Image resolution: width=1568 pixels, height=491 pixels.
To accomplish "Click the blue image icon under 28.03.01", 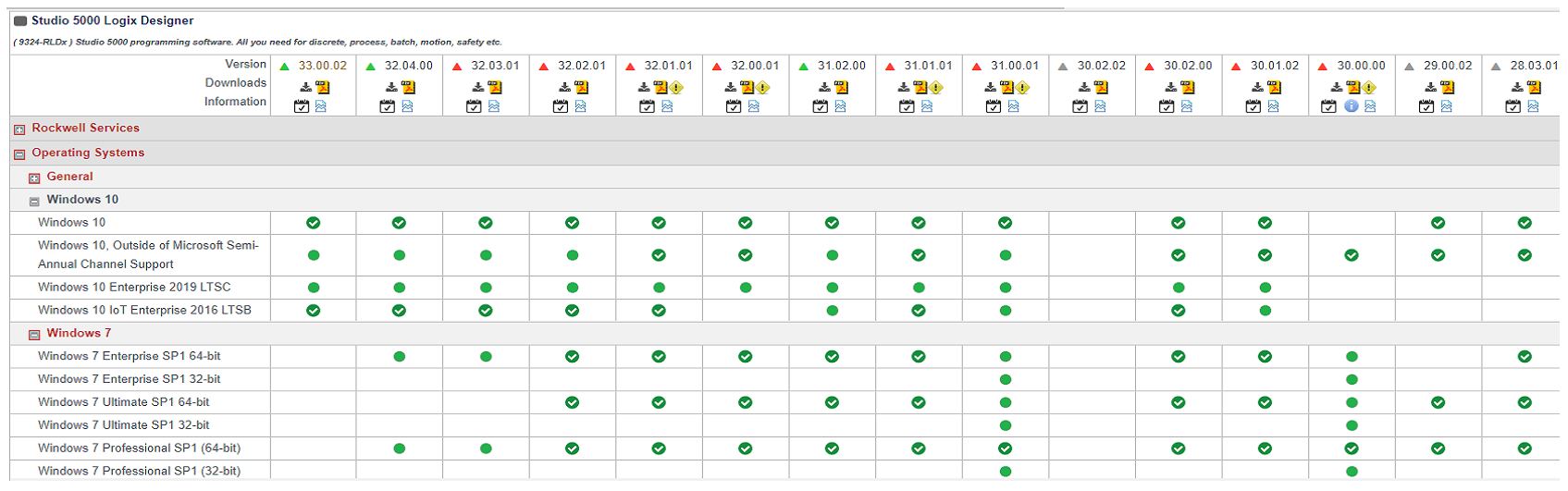I will coord(1533,106).
